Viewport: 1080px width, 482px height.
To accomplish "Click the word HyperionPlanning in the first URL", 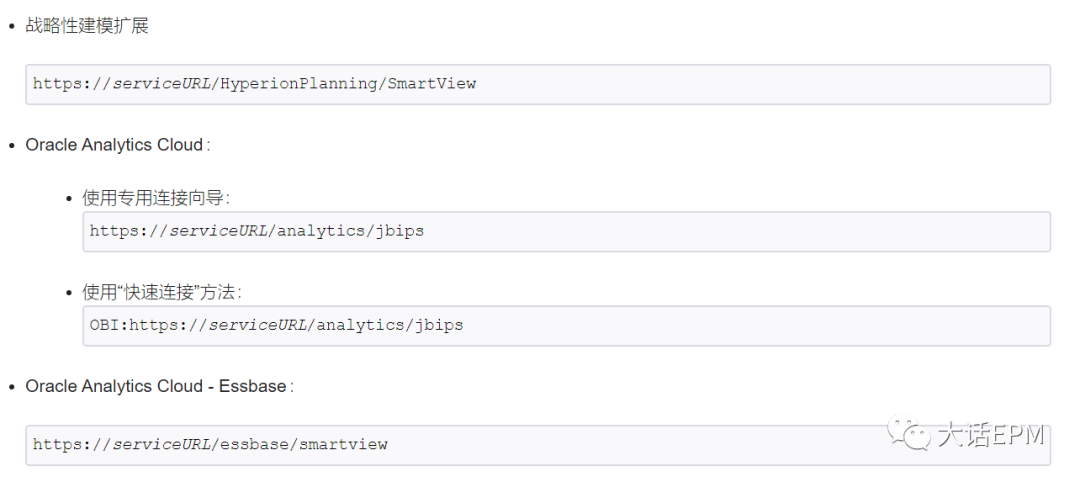I will point(297,84).
